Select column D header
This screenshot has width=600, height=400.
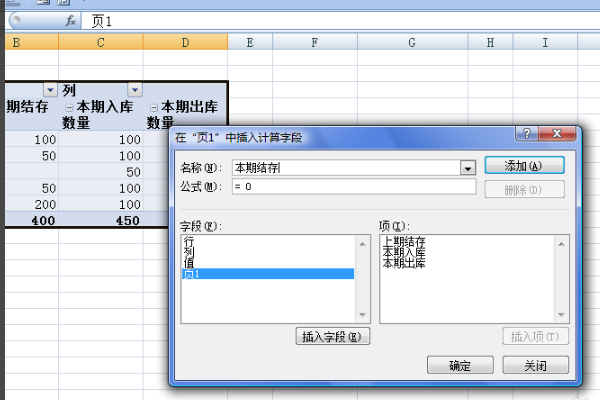coord(186,42)
